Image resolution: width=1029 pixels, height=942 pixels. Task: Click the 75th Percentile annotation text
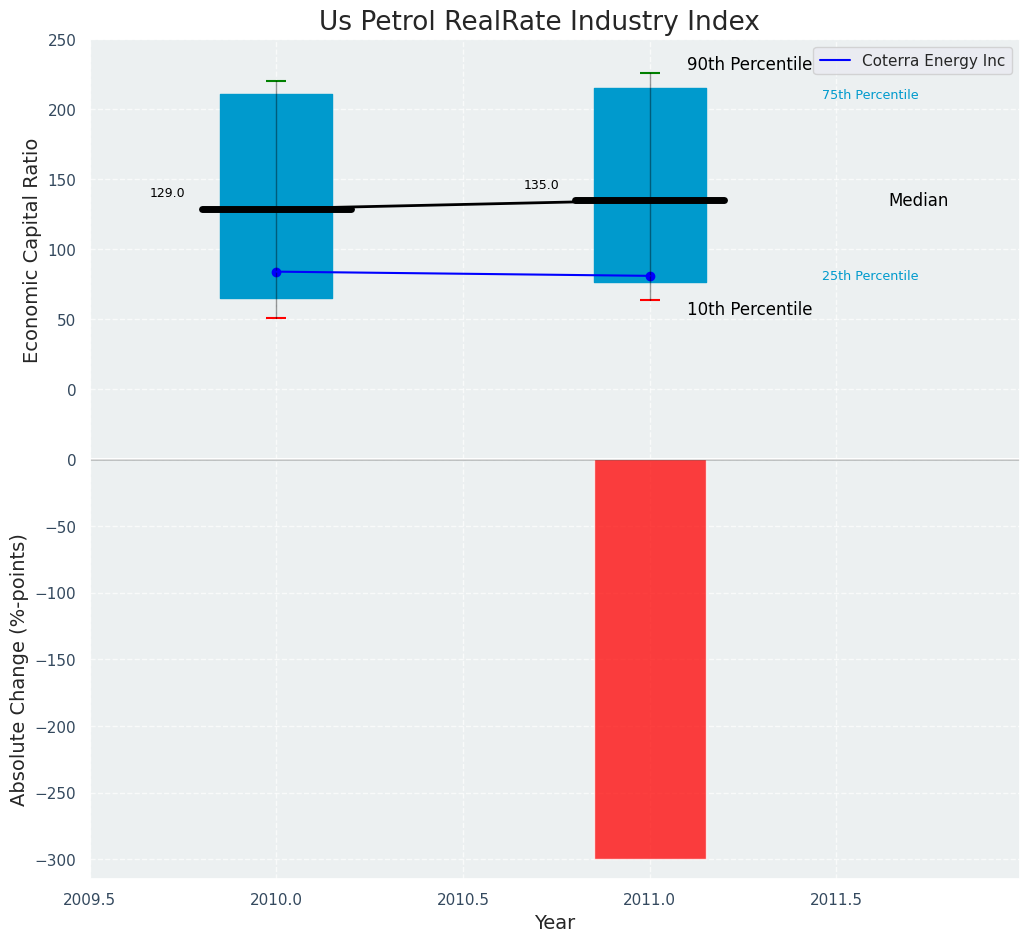coord(869,95)
